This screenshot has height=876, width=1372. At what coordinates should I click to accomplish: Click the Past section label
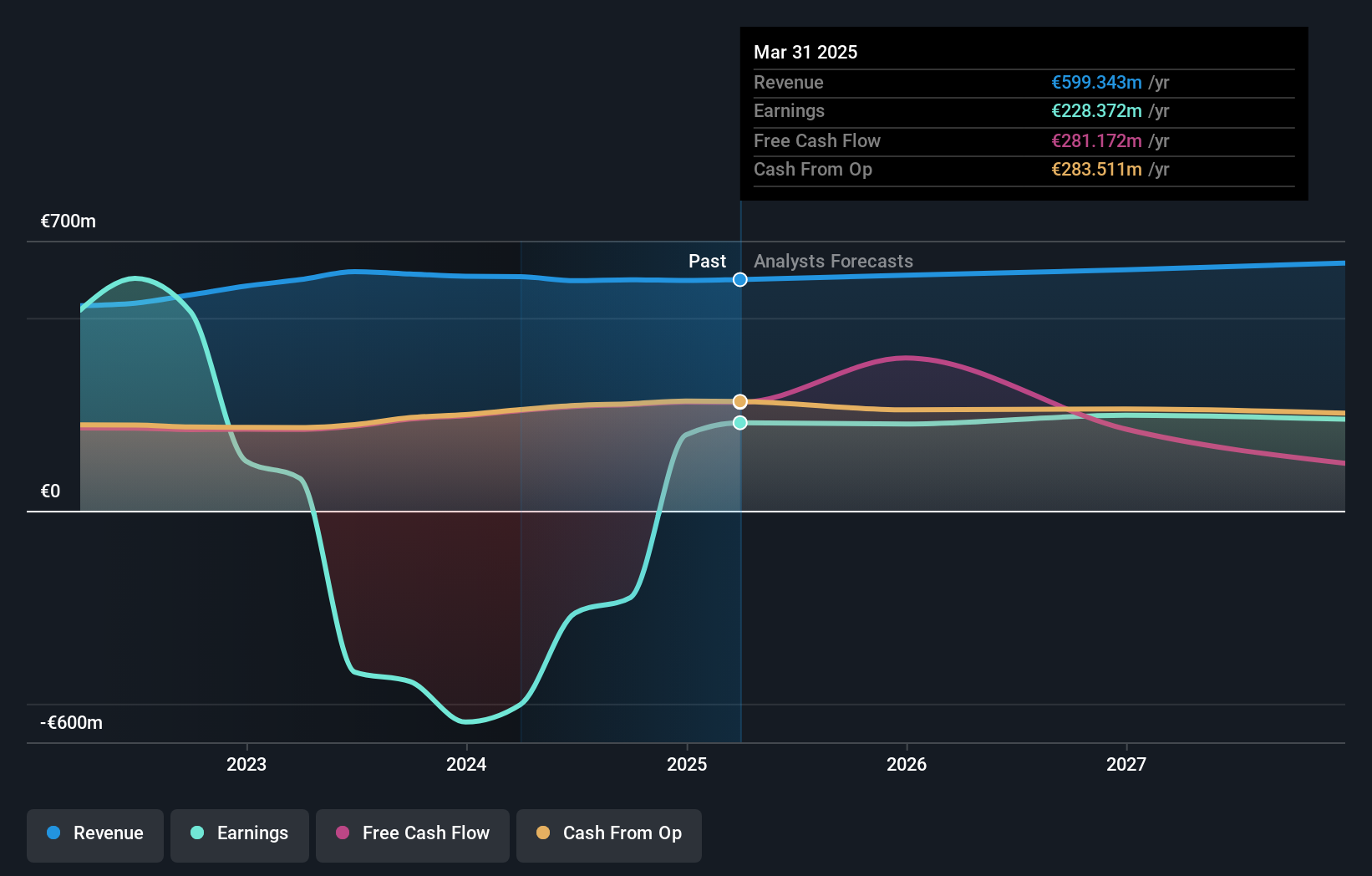pyautogui.click(x=708, y=261)
